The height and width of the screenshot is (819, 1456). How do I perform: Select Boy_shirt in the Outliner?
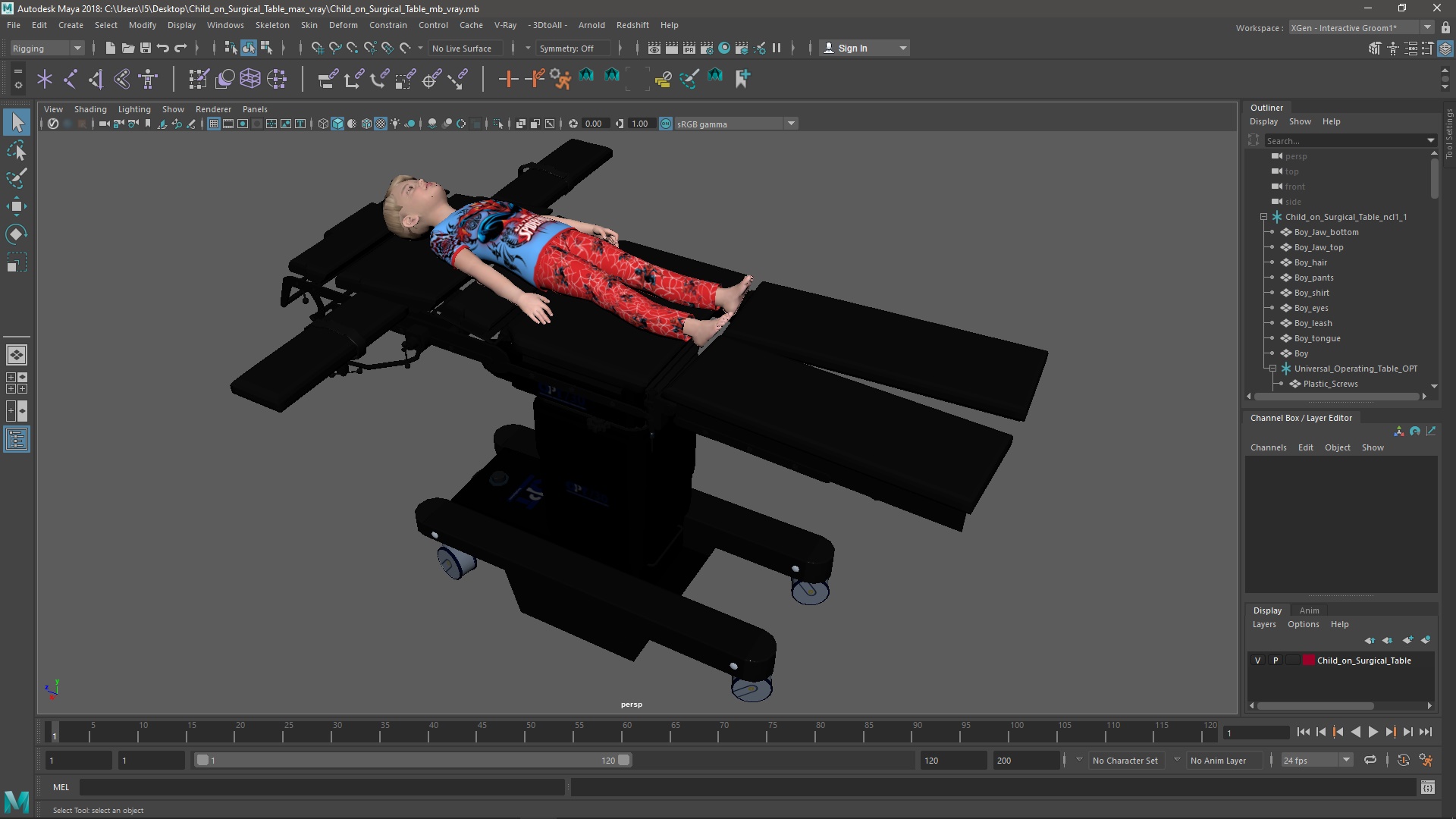[x=1311, y=293]
